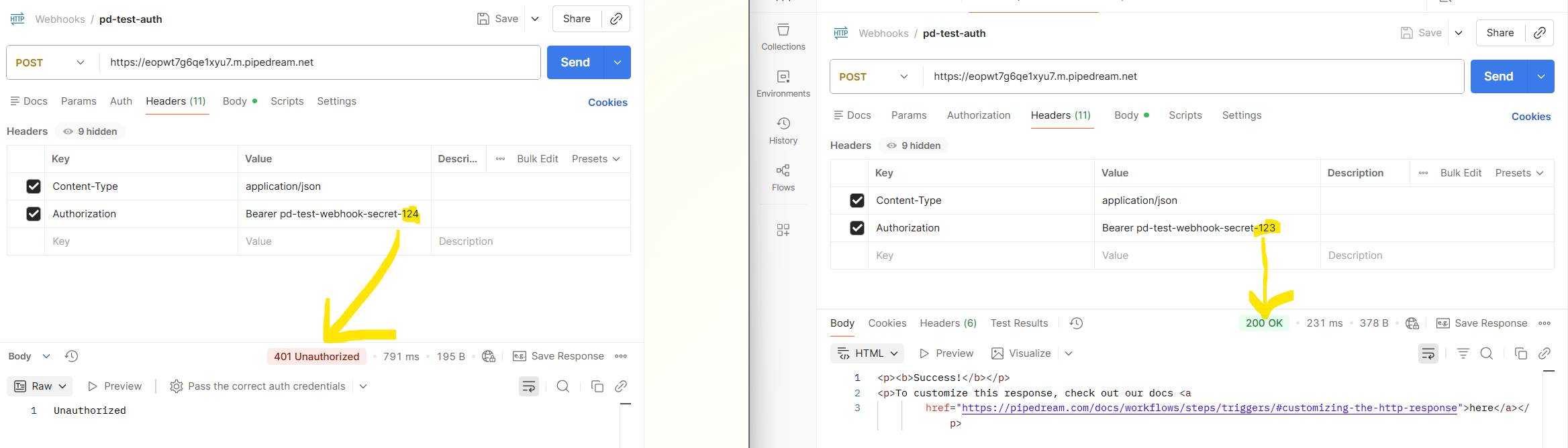Open Flows in the right window sidebar
The width and height of the screenshot is (1568, 448).
tap(783, 178)
